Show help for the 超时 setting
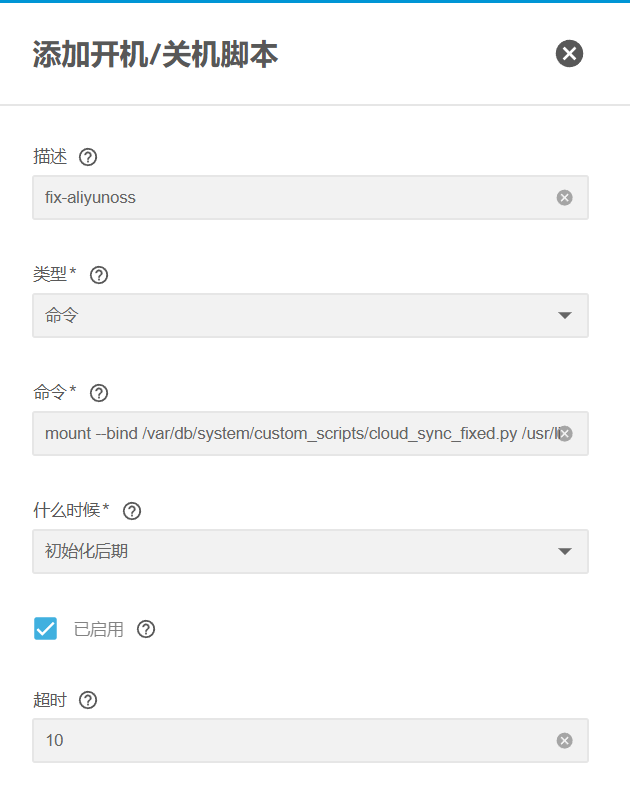 click(x=88, y=700)
